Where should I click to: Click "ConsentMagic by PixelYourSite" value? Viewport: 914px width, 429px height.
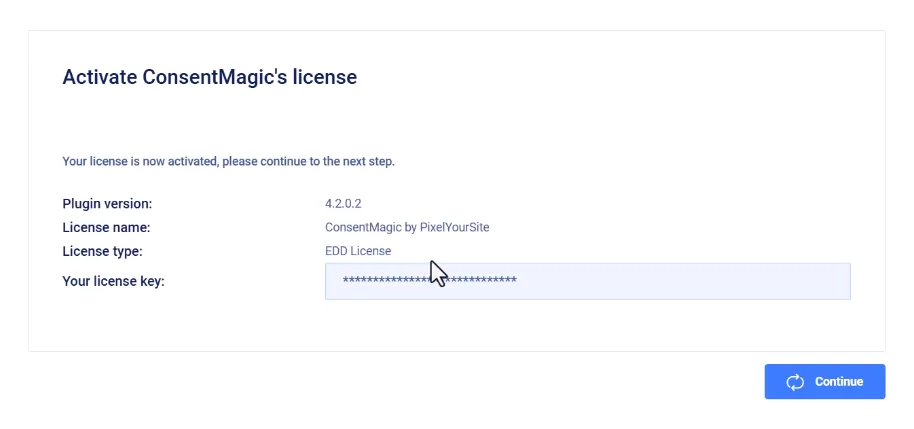407,227
